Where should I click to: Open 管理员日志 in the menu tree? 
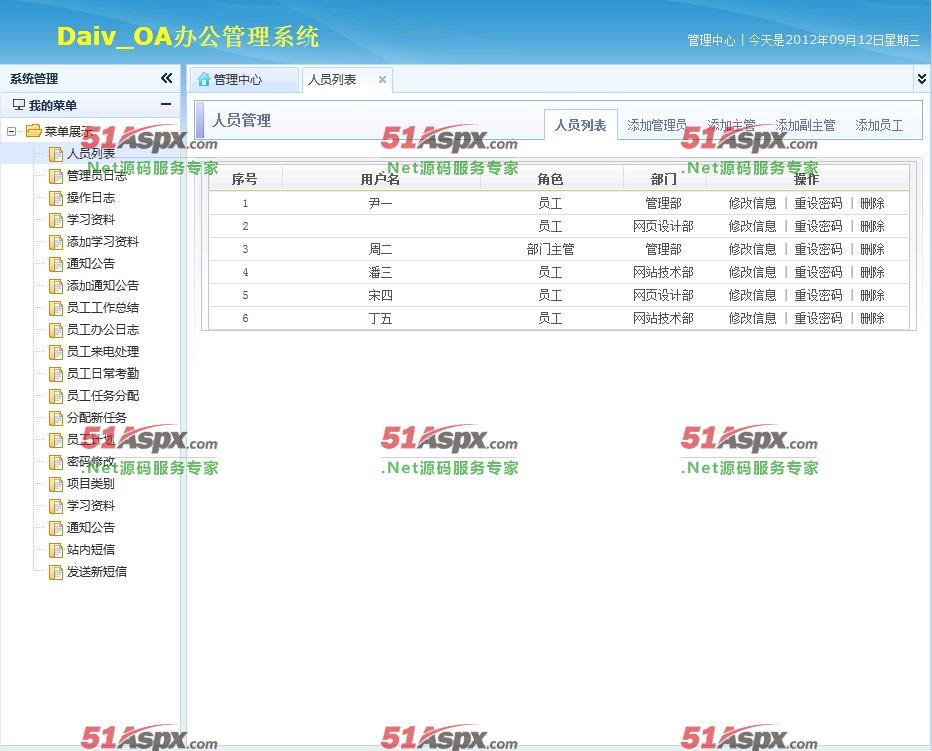coord(96,175)
